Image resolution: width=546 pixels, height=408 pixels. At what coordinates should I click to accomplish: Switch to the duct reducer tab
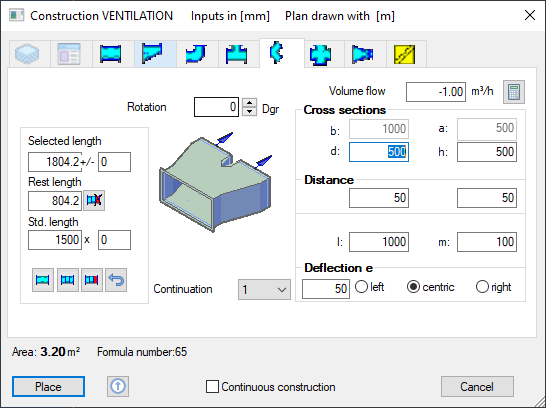coord(362,54)
